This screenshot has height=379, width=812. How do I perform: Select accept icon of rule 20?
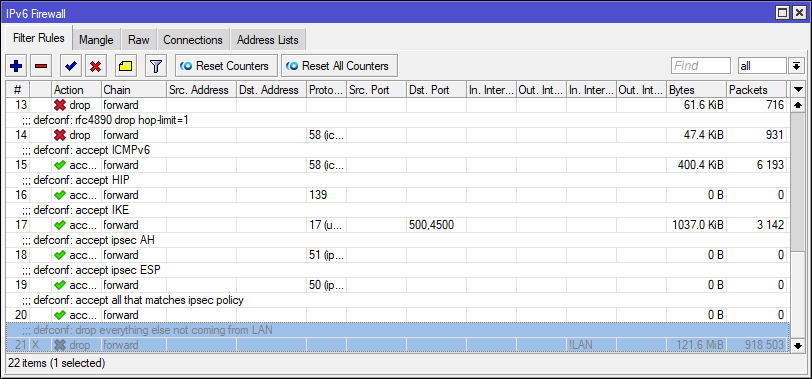point(60,315)
